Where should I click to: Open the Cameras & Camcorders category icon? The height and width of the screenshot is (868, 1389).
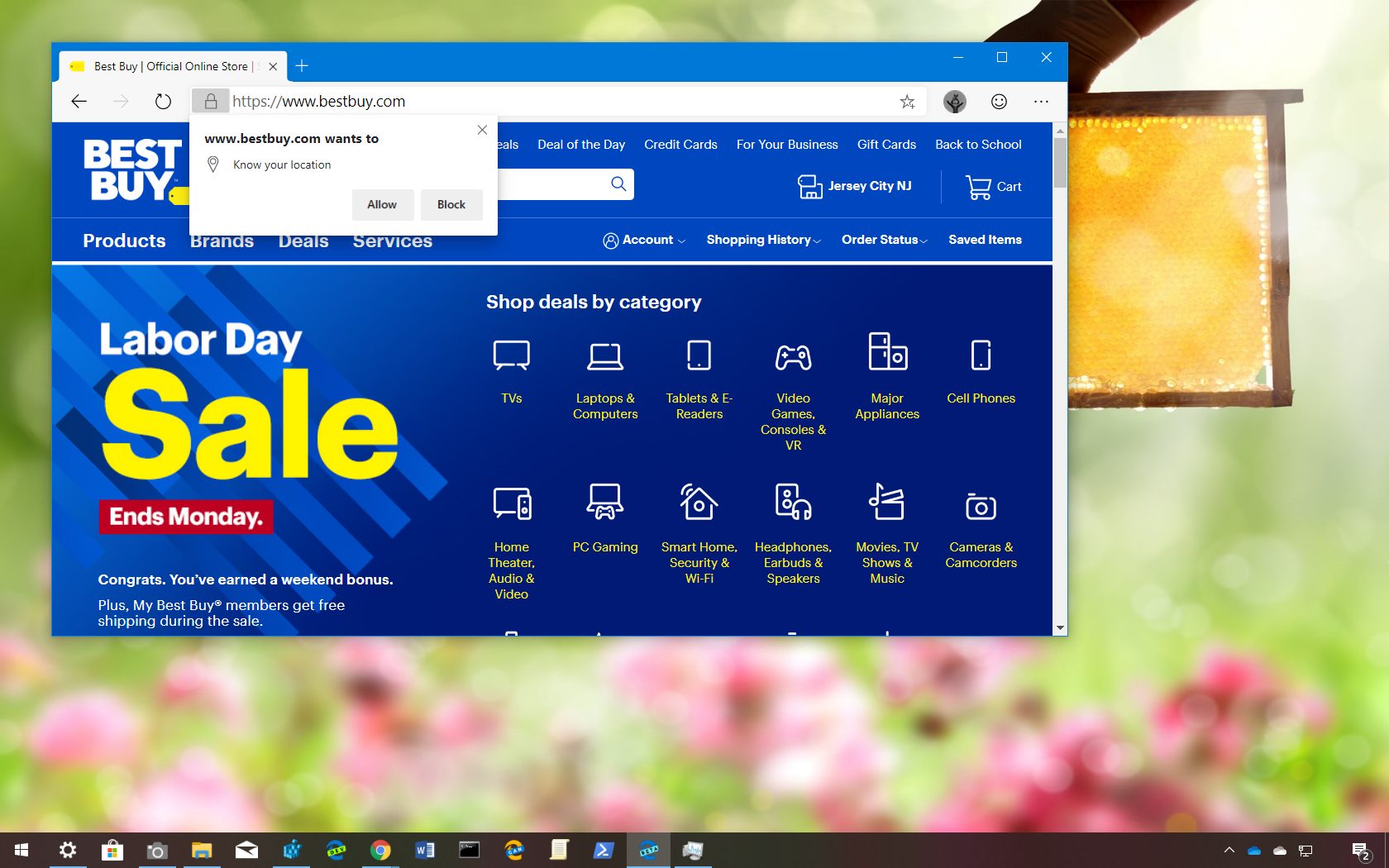click(x=981, y=506)
